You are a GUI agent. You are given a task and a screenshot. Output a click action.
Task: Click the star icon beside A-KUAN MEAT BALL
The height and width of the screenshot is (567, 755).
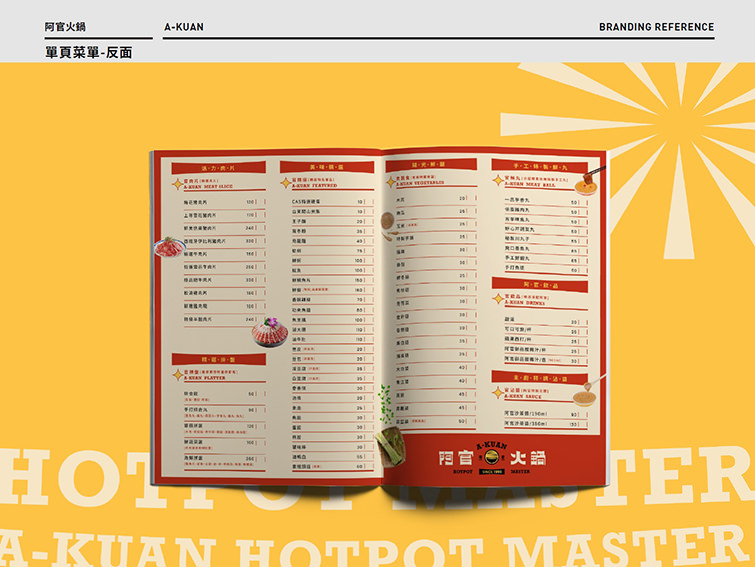click(498, 180)
